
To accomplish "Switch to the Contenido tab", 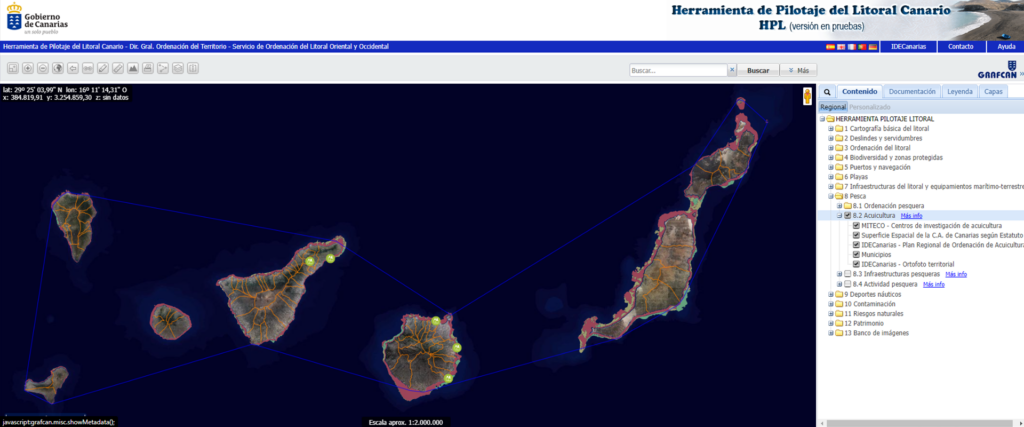I will click(x=859, y=92).
